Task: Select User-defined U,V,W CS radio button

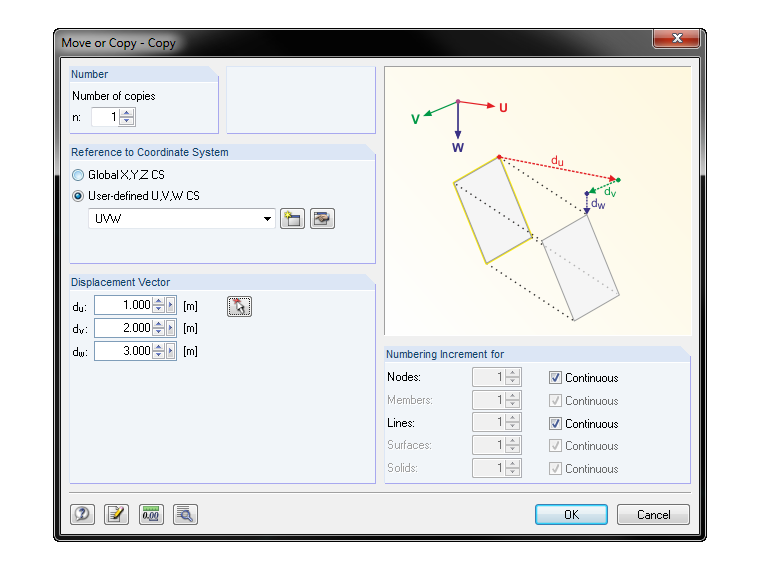Action: (x=78, y=196)
